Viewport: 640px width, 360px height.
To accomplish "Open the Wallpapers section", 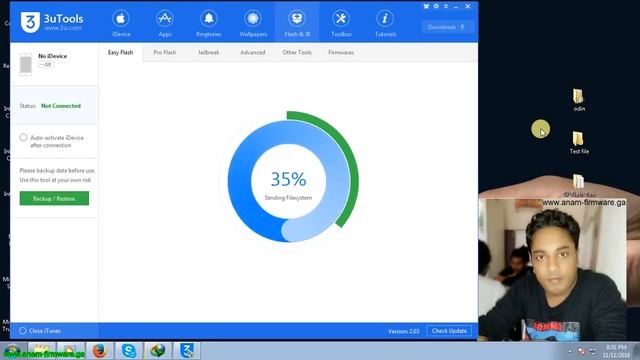I will [253, 23].
